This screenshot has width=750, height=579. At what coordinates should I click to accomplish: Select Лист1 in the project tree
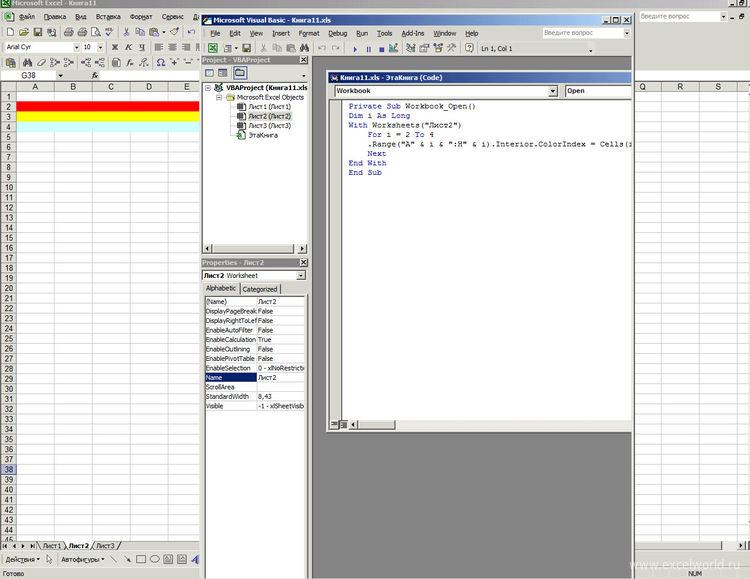269,107
